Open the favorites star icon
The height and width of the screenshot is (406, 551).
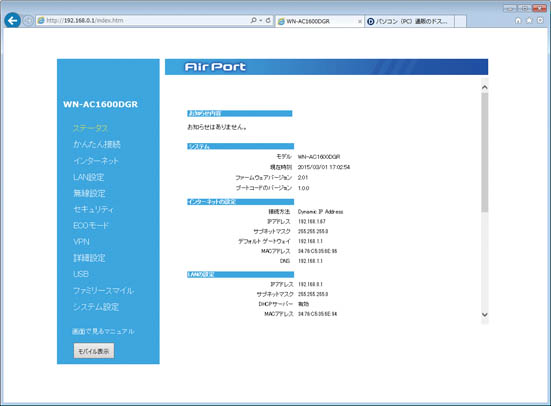tap(529, 20)
